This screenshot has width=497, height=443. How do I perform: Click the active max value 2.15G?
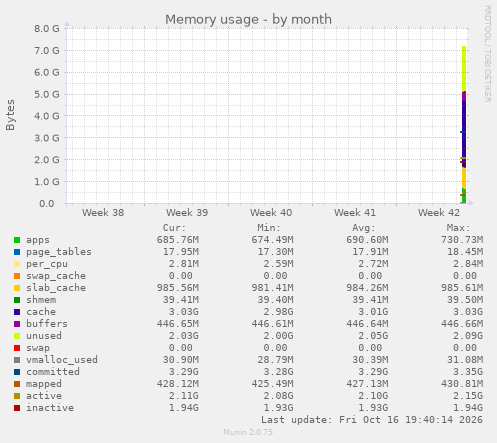pos(468,396)
